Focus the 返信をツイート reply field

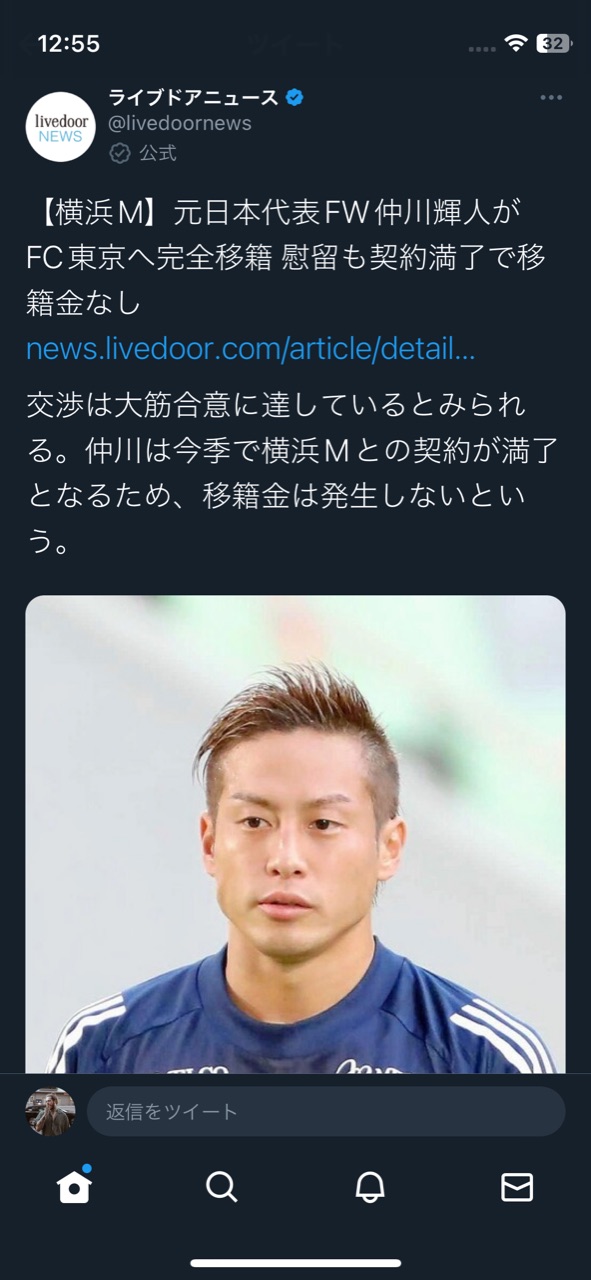(x=326, y=1111)
